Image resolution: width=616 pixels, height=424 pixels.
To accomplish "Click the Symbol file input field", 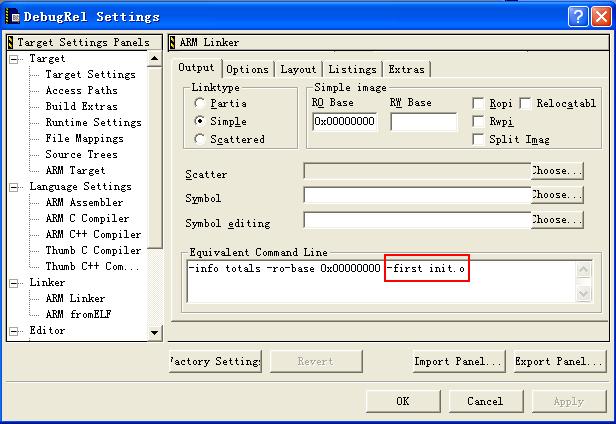I will tap(417, 195).
